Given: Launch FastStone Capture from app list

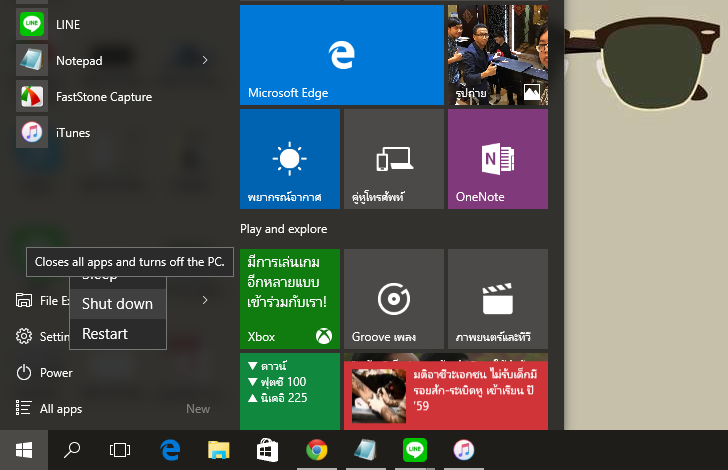Looking at the screenshot, I should [103, 97].
